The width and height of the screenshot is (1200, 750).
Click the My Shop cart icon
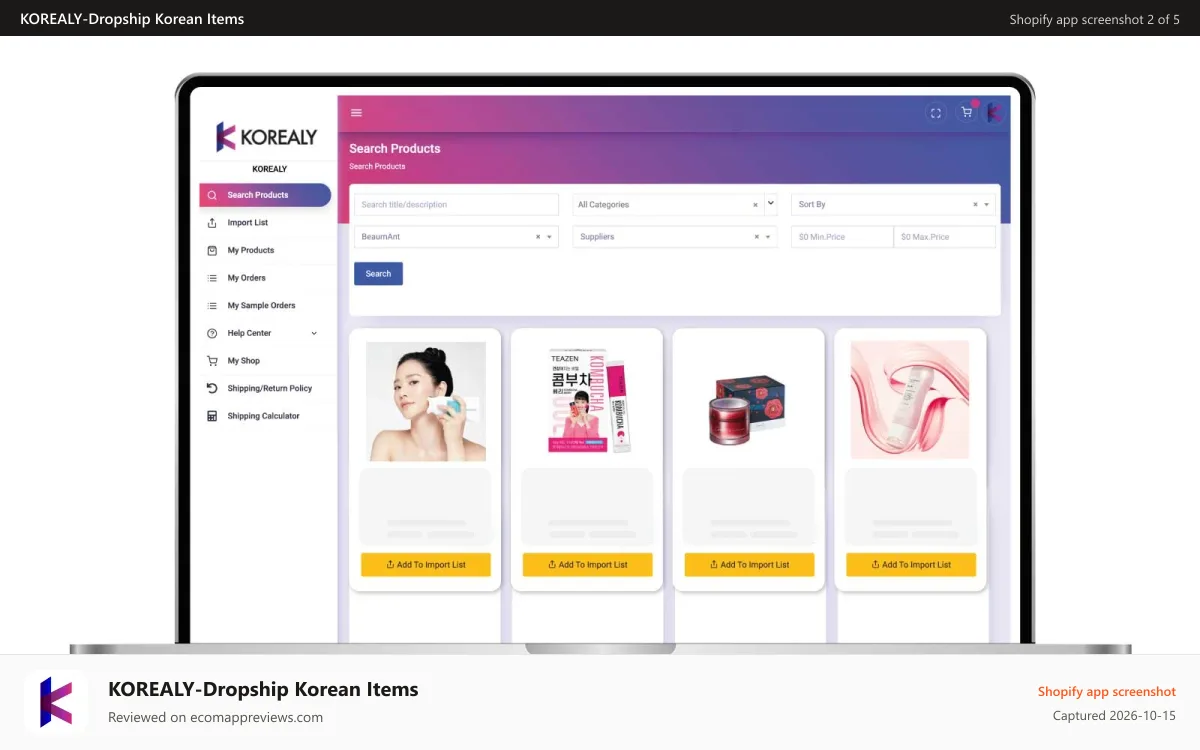click(x=212, y=361)
